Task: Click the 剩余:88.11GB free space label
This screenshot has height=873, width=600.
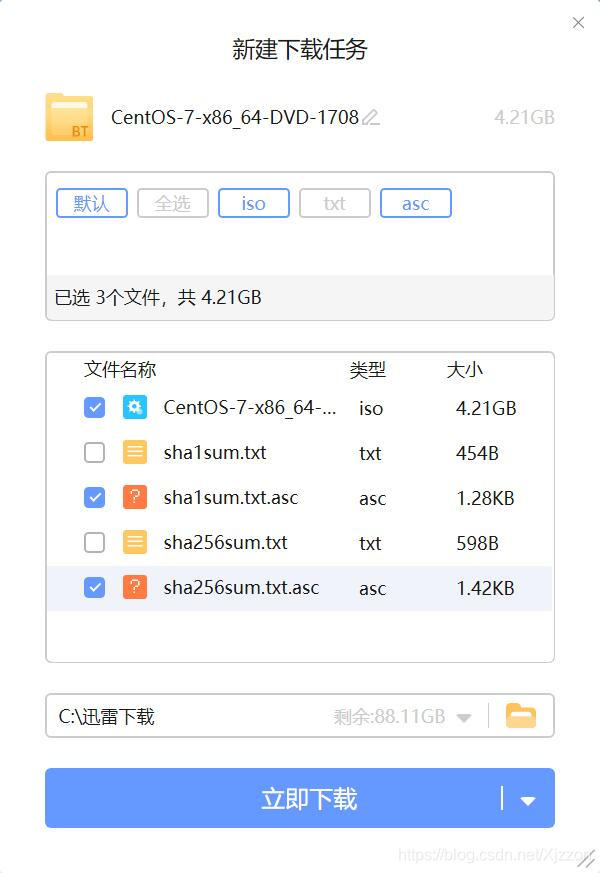Action: coord(390,716)
